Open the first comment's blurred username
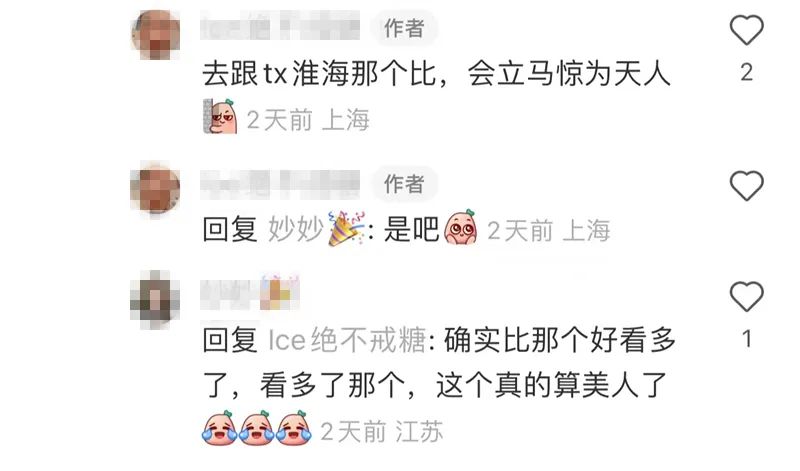Screen dimensions: 800x471 [280, 27]
